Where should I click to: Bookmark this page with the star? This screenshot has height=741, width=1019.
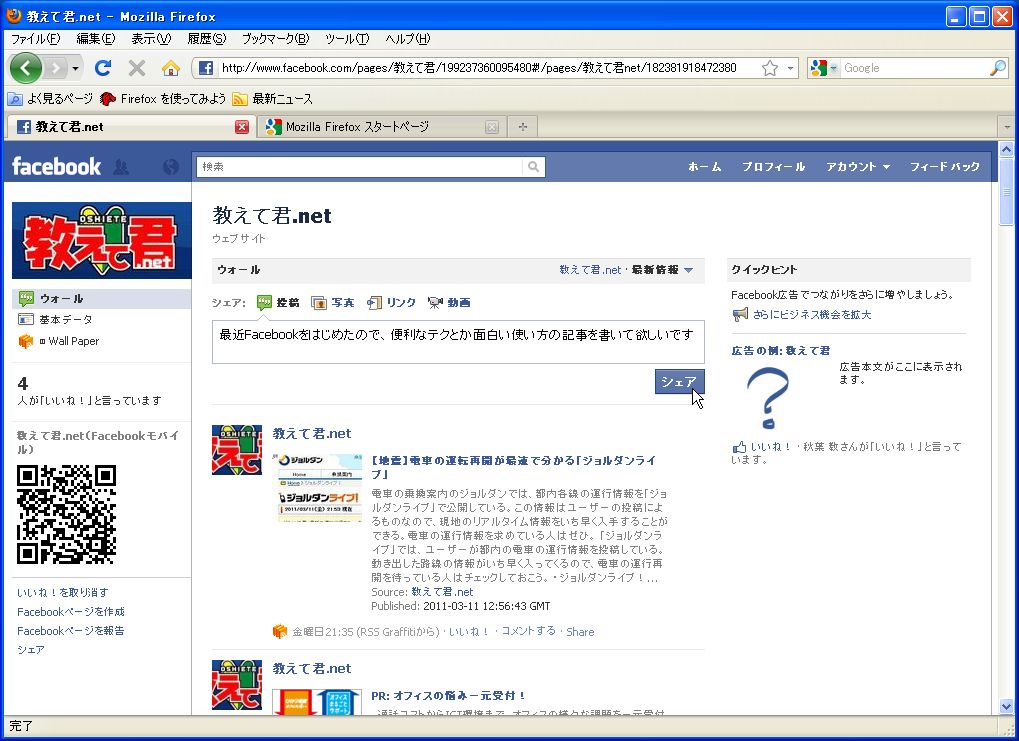(x=770, y=68)
